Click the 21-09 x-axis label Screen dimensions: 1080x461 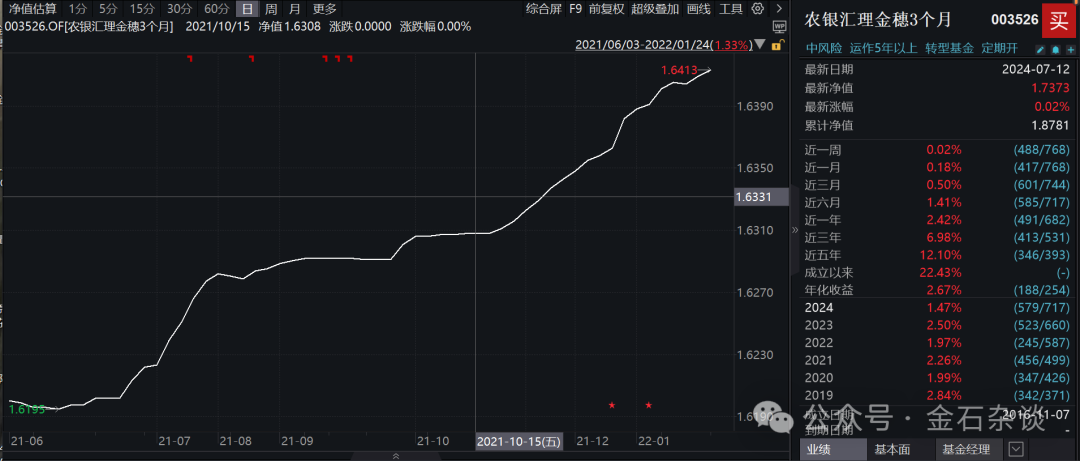298,440
